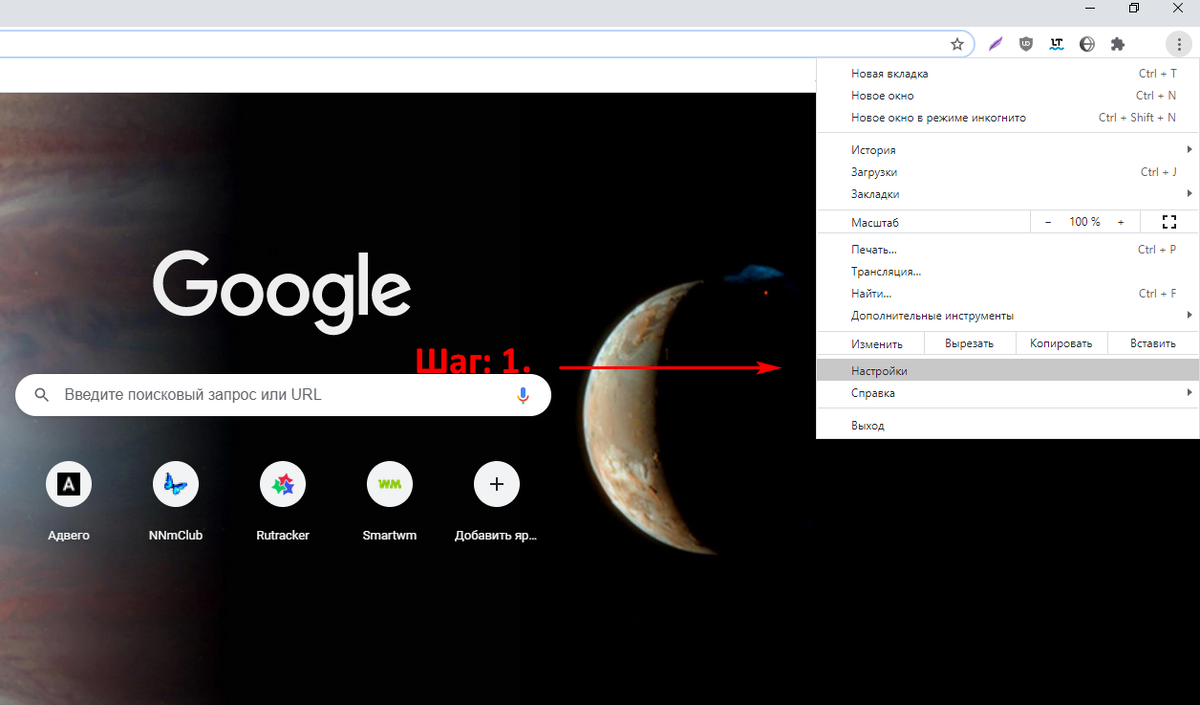
Task: Click the Вставить button
Action: click(1153, 343)
